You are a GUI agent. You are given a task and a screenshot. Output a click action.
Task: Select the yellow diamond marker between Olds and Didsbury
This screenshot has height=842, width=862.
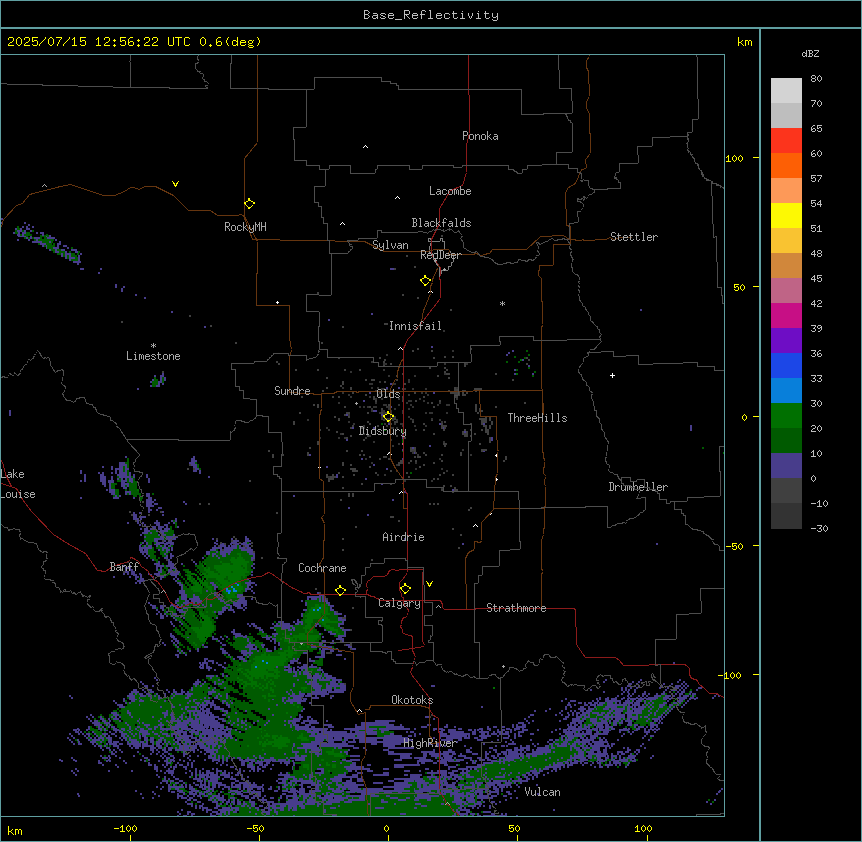(388, 417)
